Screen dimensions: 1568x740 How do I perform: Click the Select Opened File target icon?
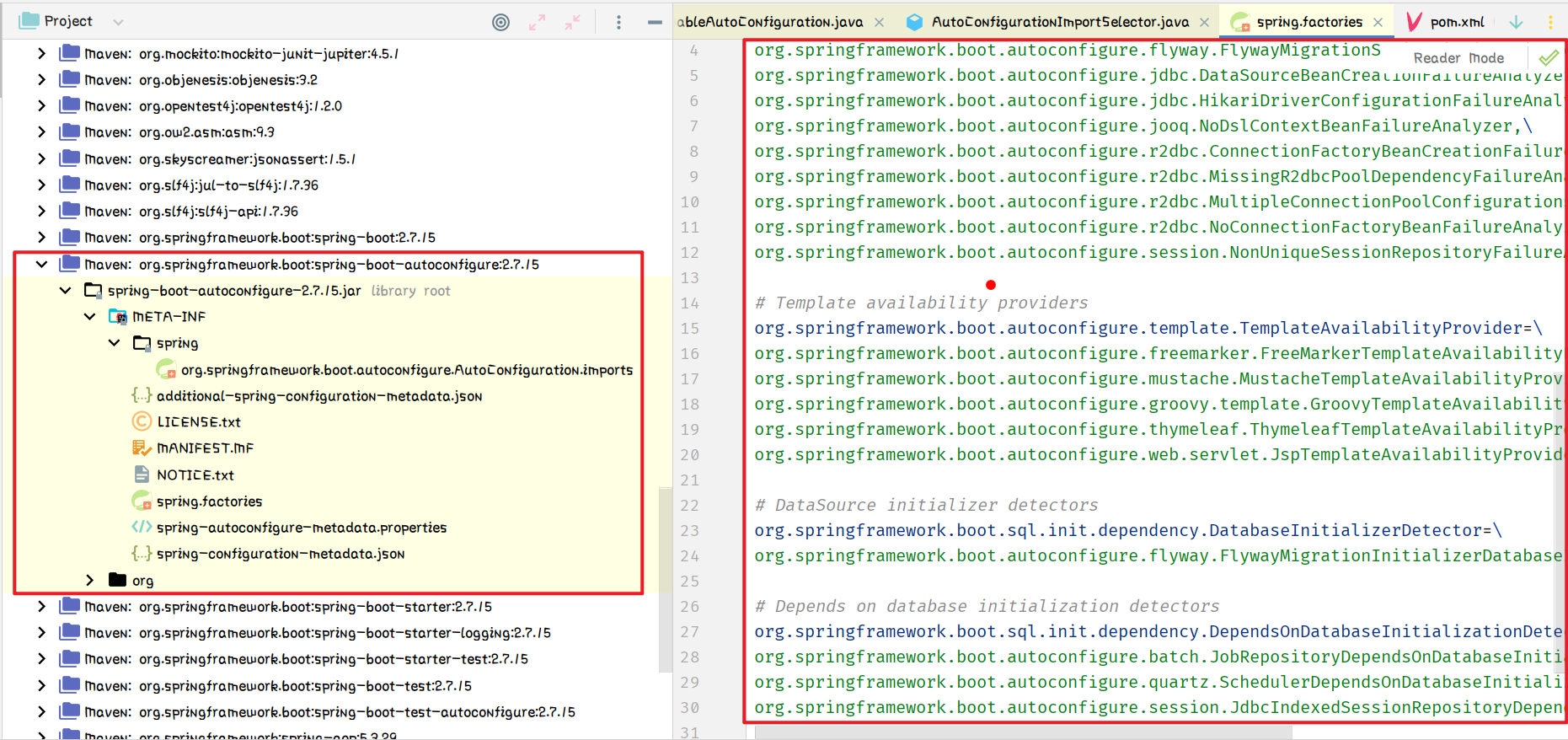coord(500,22)
